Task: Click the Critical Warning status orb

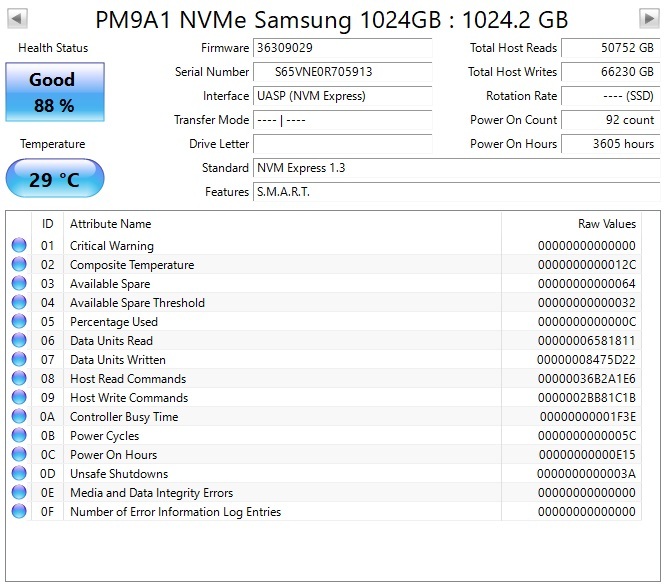Action: tap(19, 245)
